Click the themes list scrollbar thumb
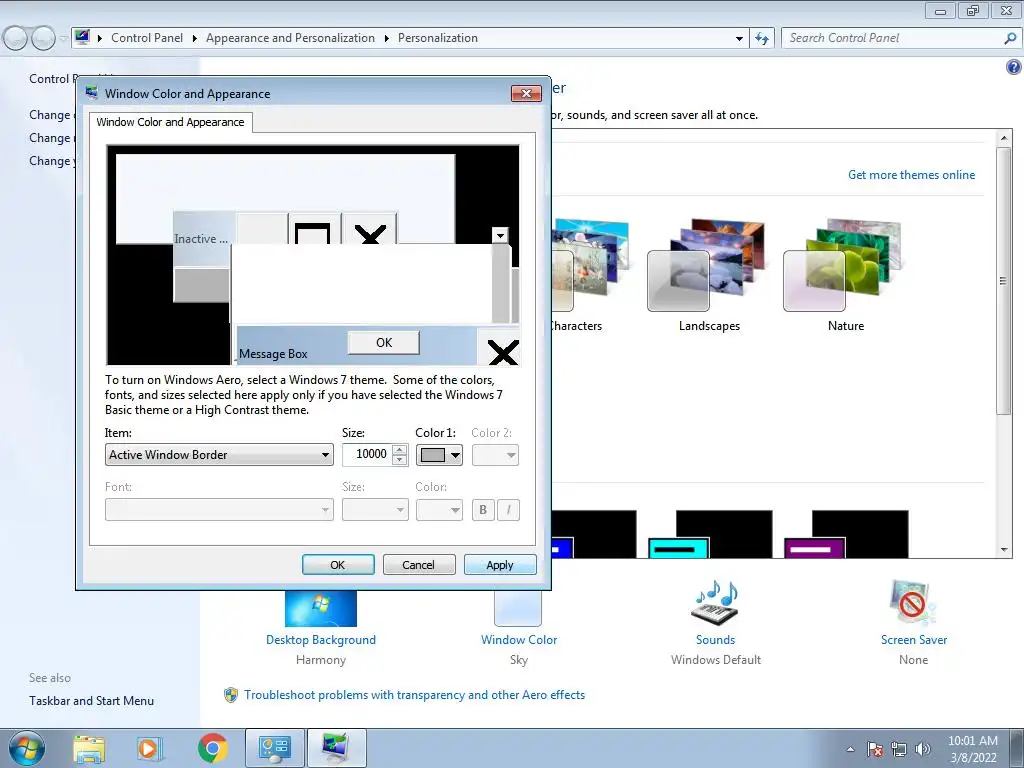Screen dimensions: 1024x768 tap(1003, 281)
